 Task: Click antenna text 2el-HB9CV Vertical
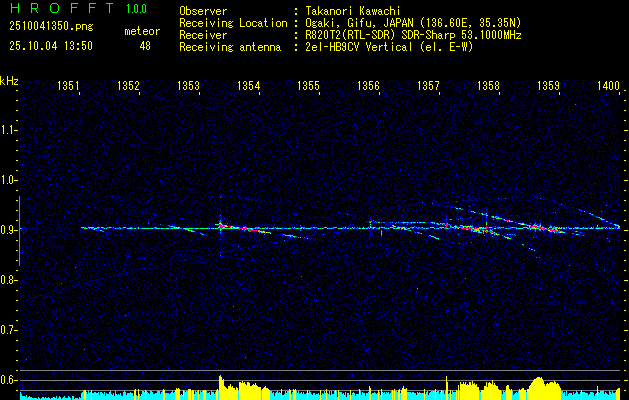(359, 47)
